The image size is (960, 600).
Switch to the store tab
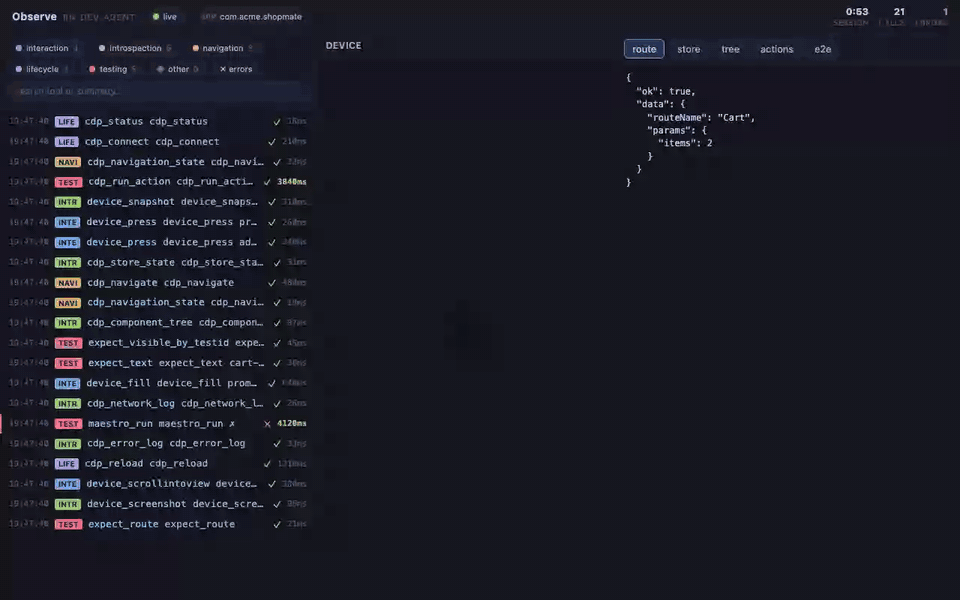coord(688,49)
